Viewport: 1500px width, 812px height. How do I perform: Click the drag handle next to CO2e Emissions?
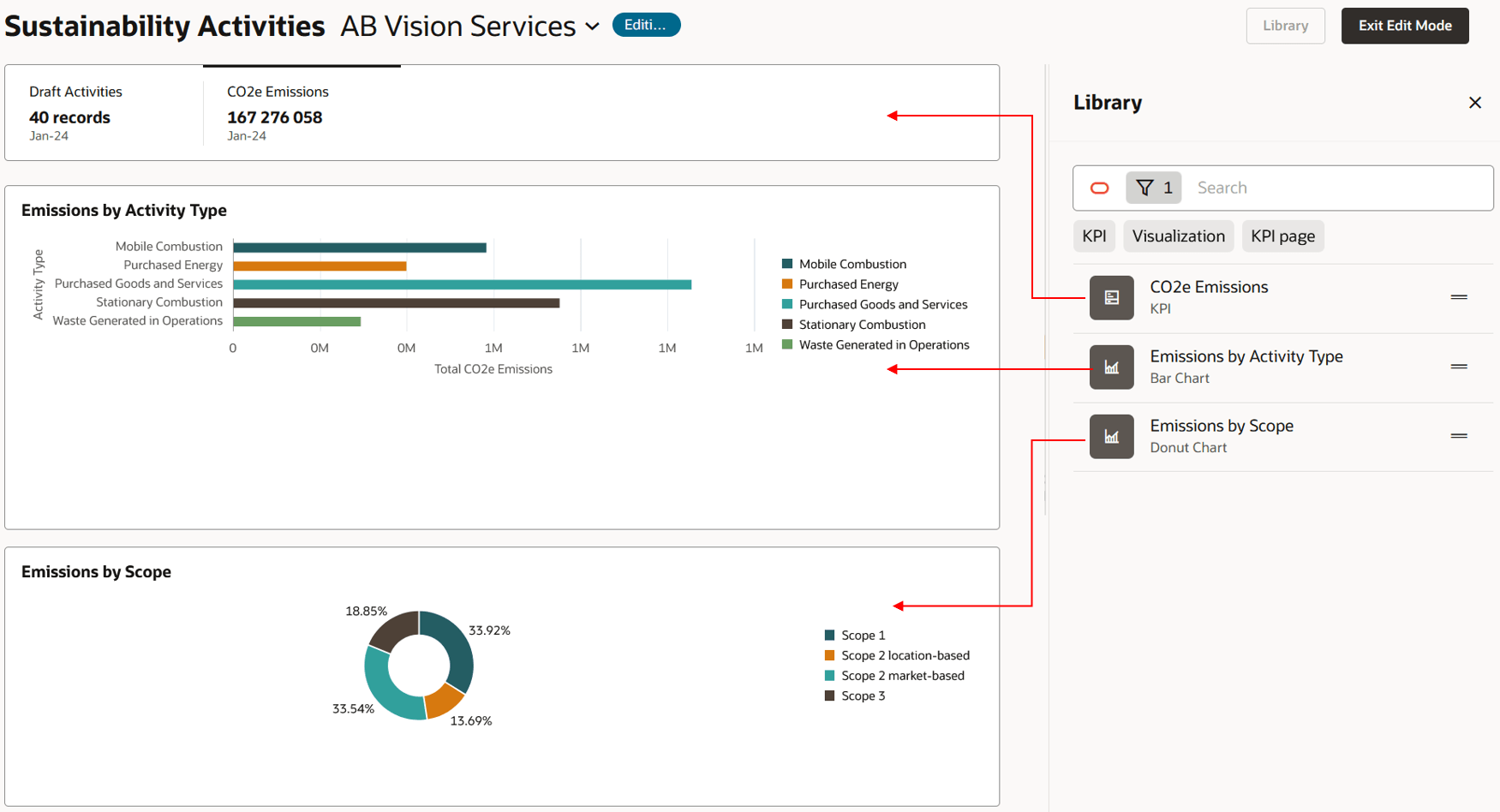click(x=1459, y=297)
